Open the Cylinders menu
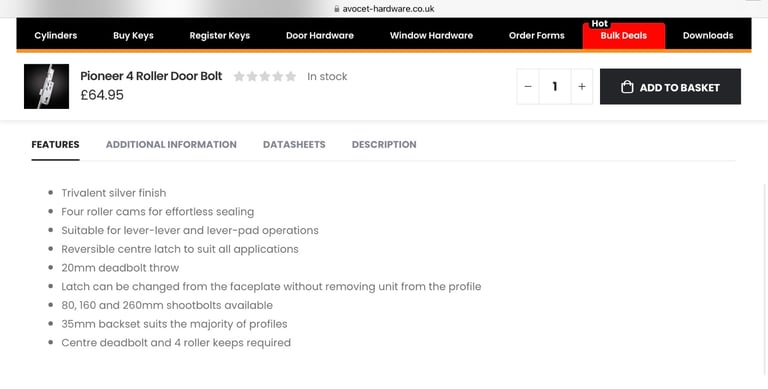Image resolution: width=768 pixels, height=389 pixels. click(x=56, y=35)
